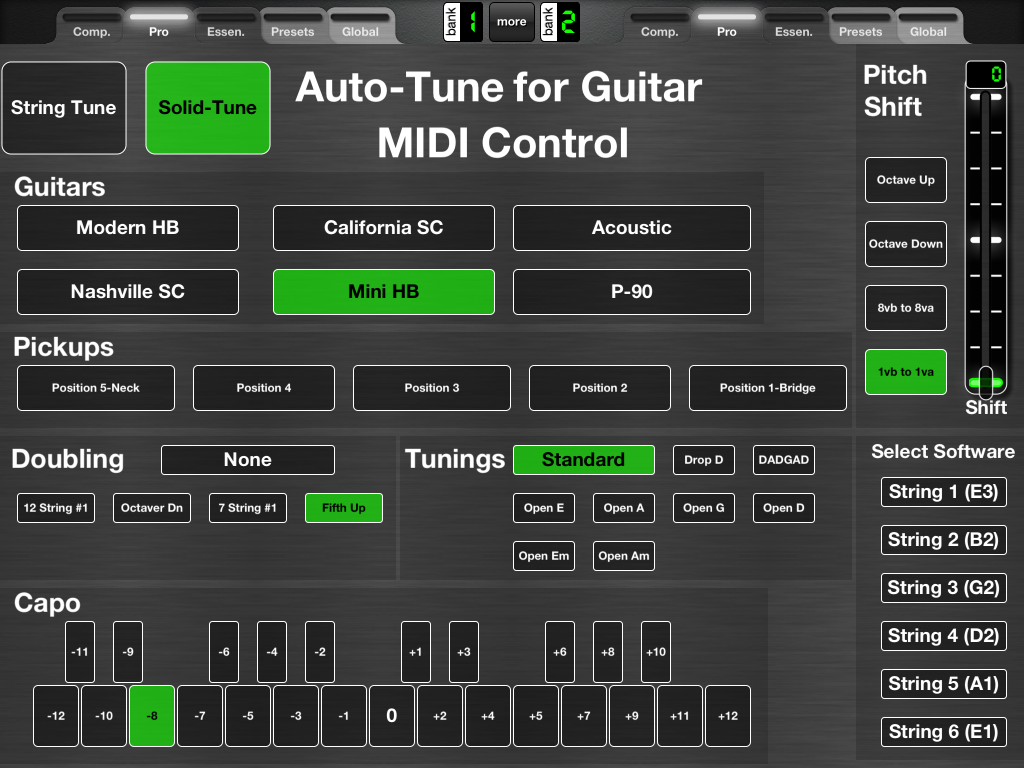
Task: Toggle the Solid-Tune button
Action: [x=208, y=108]
